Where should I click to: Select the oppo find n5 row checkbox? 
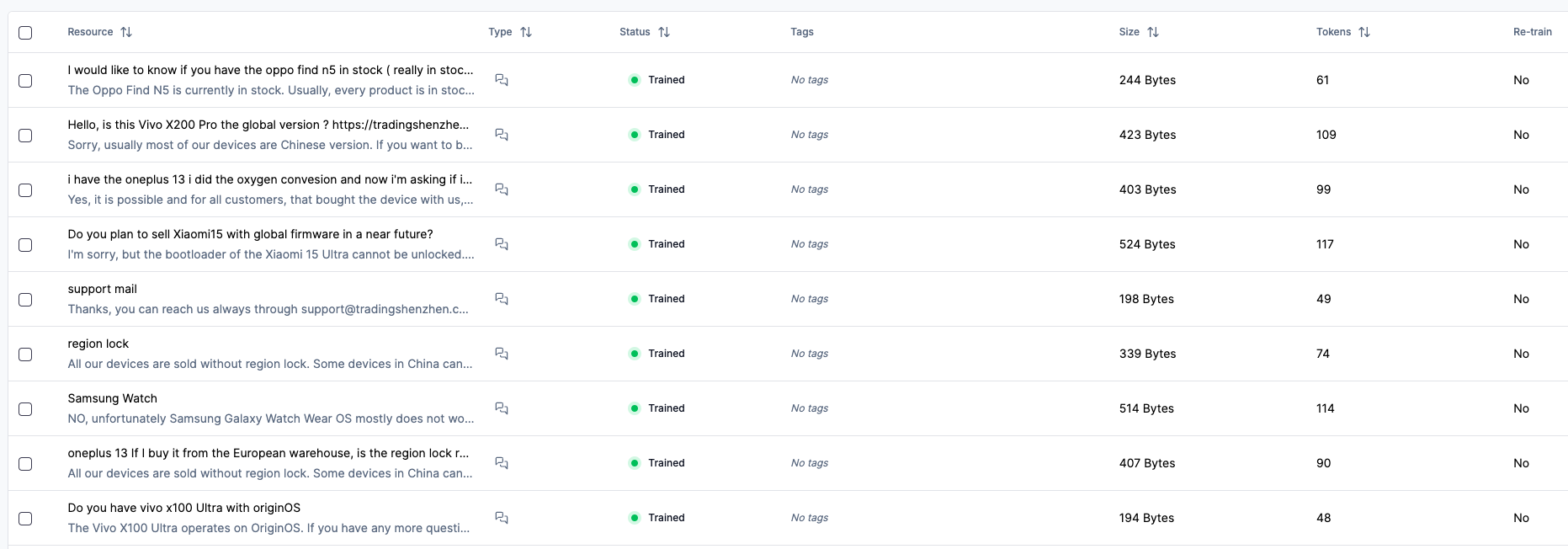(25, 81)
